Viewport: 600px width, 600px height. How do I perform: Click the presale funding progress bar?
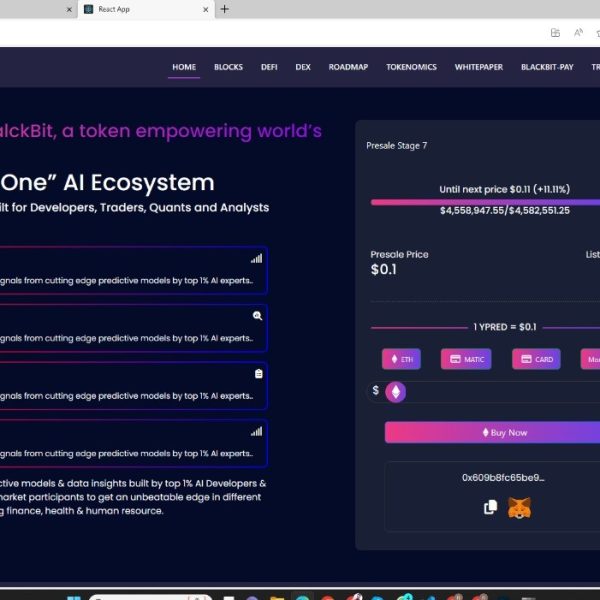[485, 202]
